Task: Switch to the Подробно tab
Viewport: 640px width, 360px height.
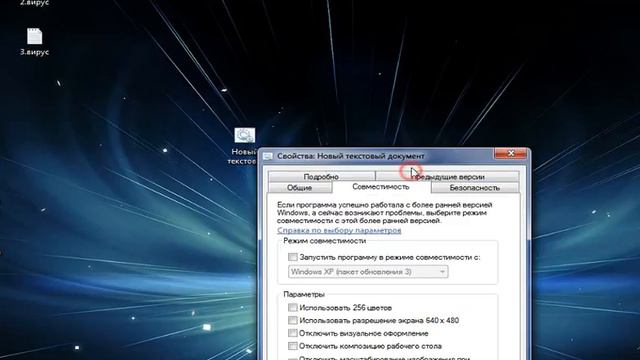Action: [321, 176]
